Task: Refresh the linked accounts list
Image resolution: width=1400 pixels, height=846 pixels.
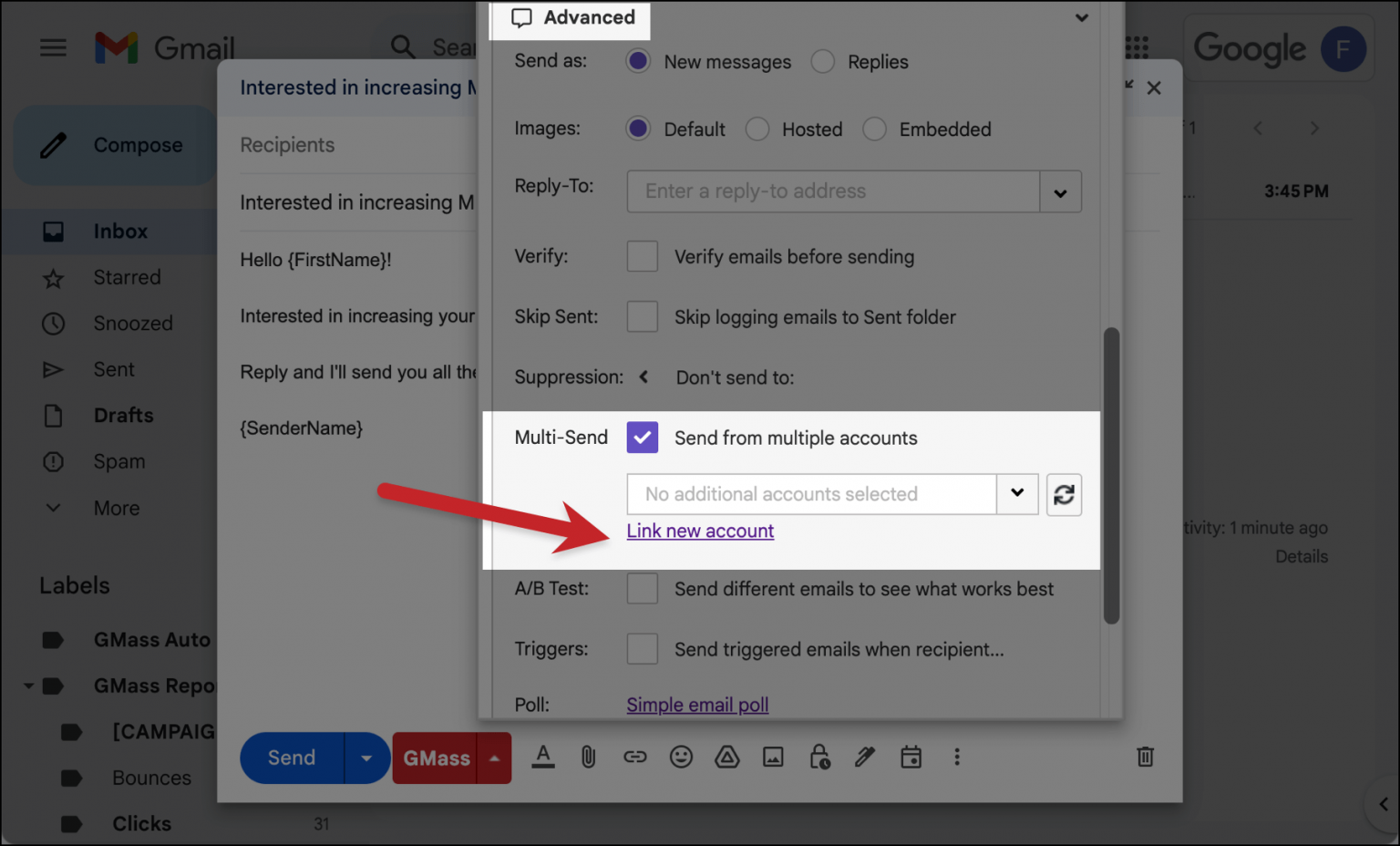Action: [x=1064, y=494]
